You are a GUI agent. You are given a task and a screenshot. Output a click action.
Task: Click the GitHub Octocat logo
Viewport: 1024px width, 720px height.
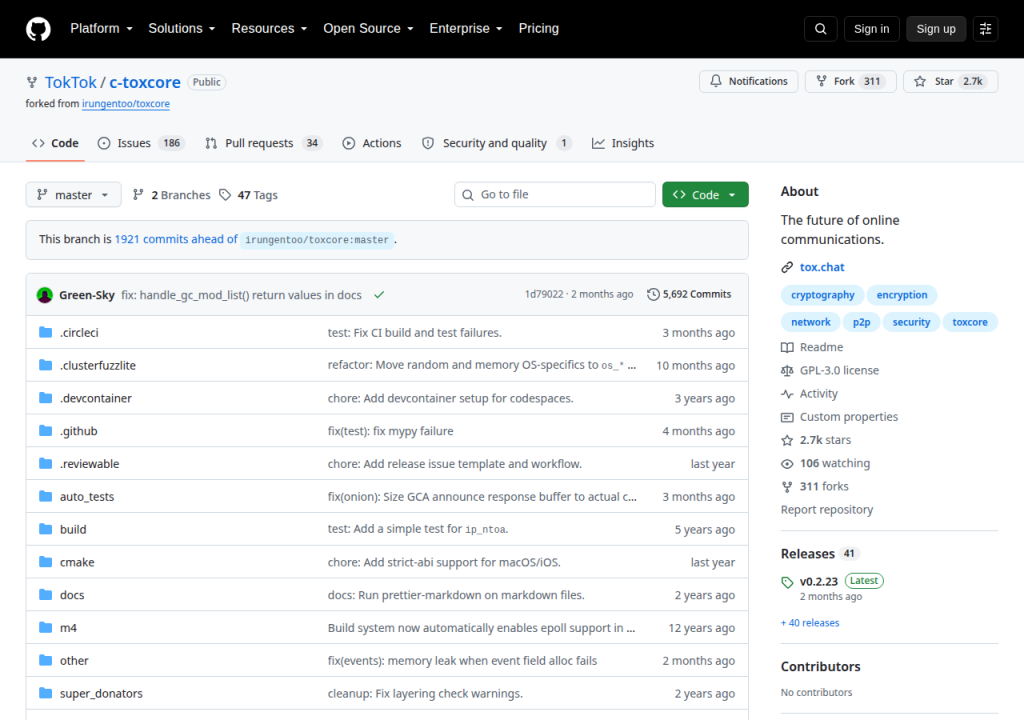(x=38, y=29)
